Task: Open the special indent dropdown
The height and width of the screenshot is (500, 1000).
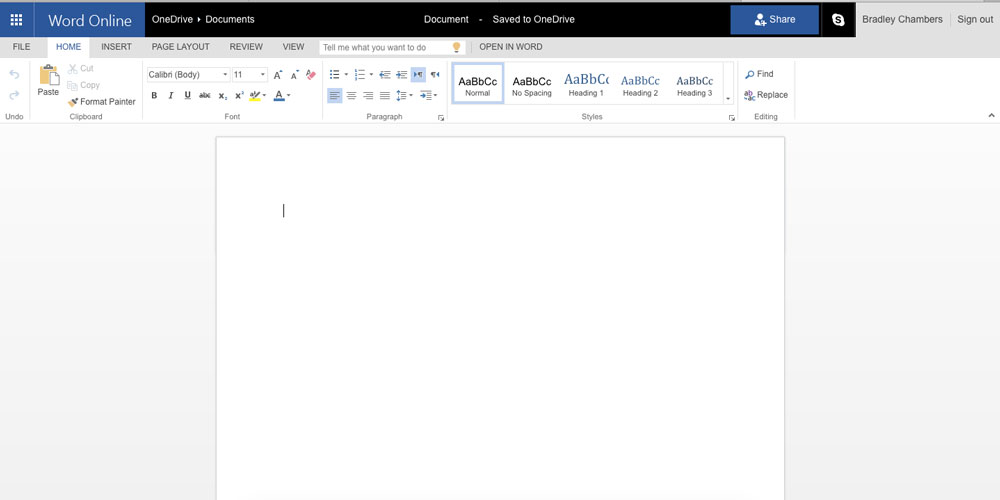Action: 428,96
